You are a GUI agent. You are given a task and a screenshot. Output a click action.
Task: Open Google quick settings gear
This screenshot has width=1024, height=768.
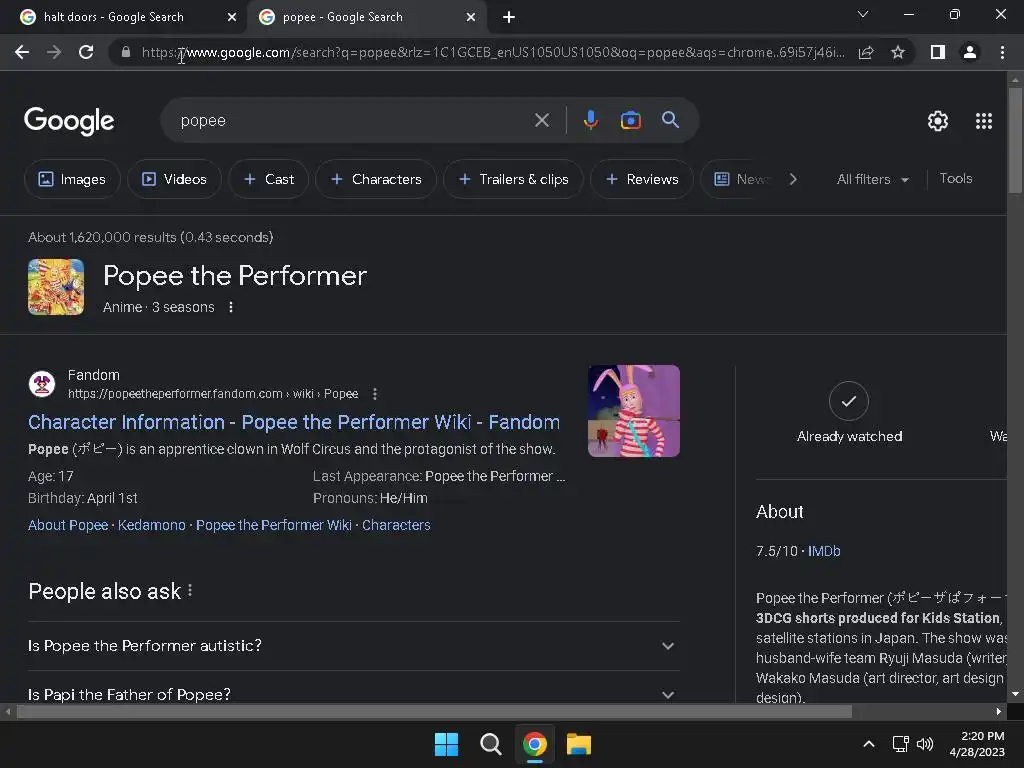(x=938, y=121)
